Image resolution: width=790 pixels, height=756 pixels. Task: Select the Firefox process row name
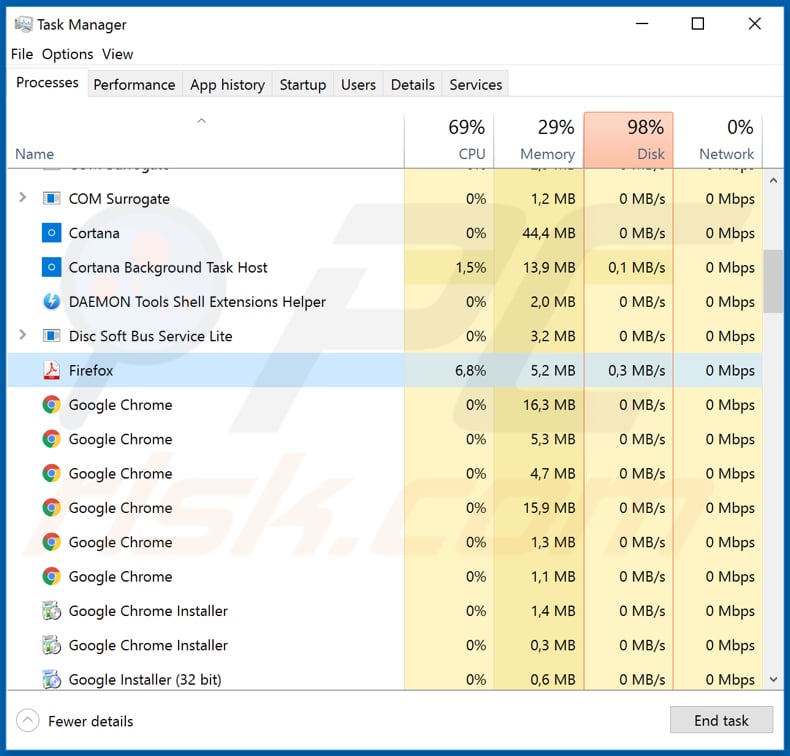[91, 370]
